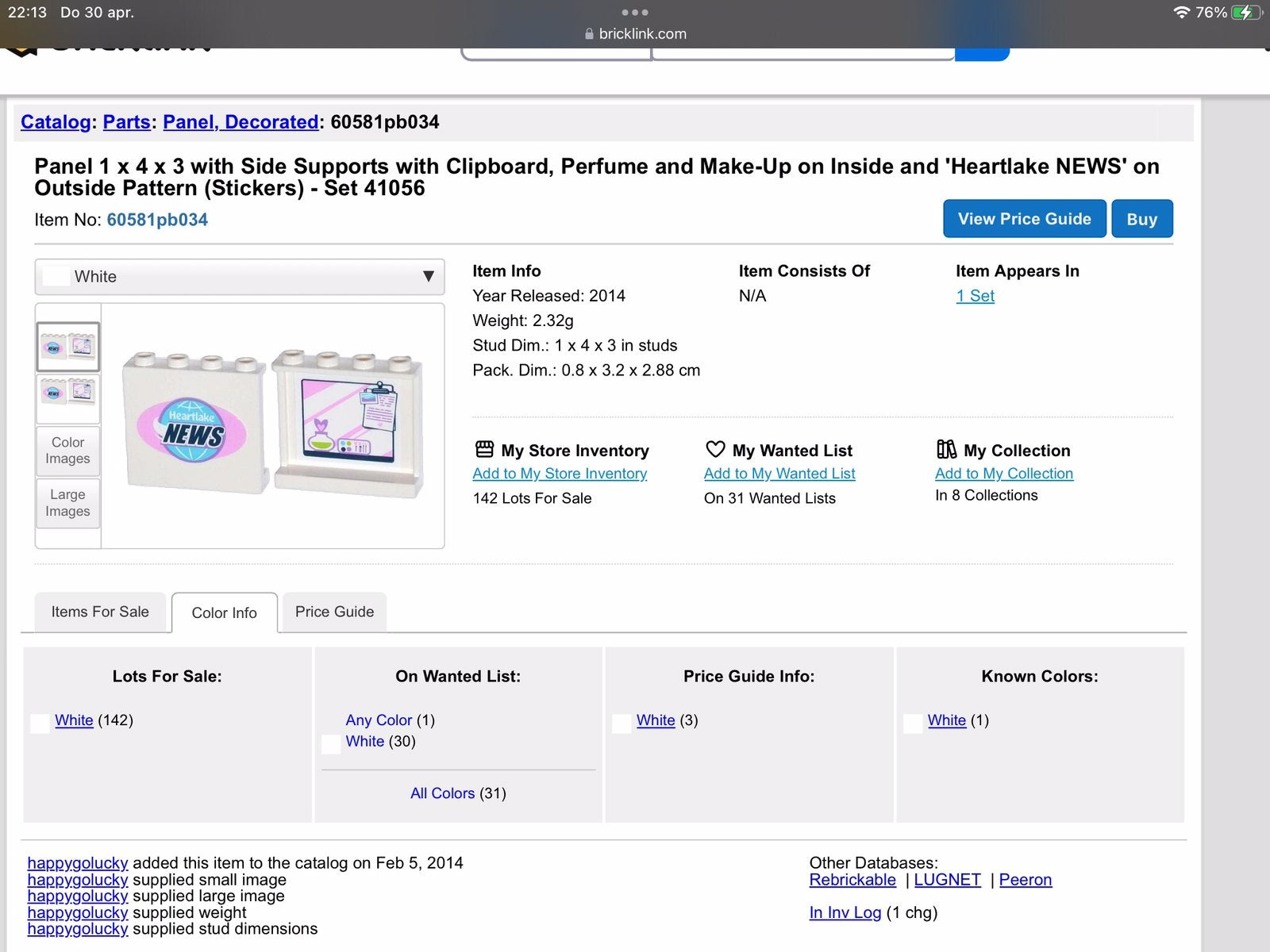Click the View Price Guide button
This screenshot has height=952, width=1270.
[x=1025, y=219]
